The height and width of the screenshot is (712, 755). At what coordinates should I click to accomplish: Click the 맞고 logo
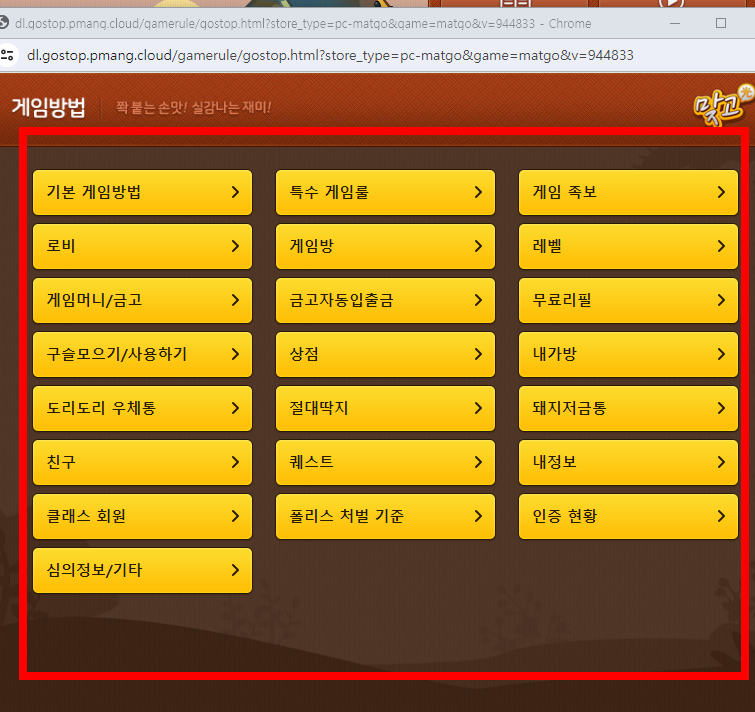tap(722, 105)
